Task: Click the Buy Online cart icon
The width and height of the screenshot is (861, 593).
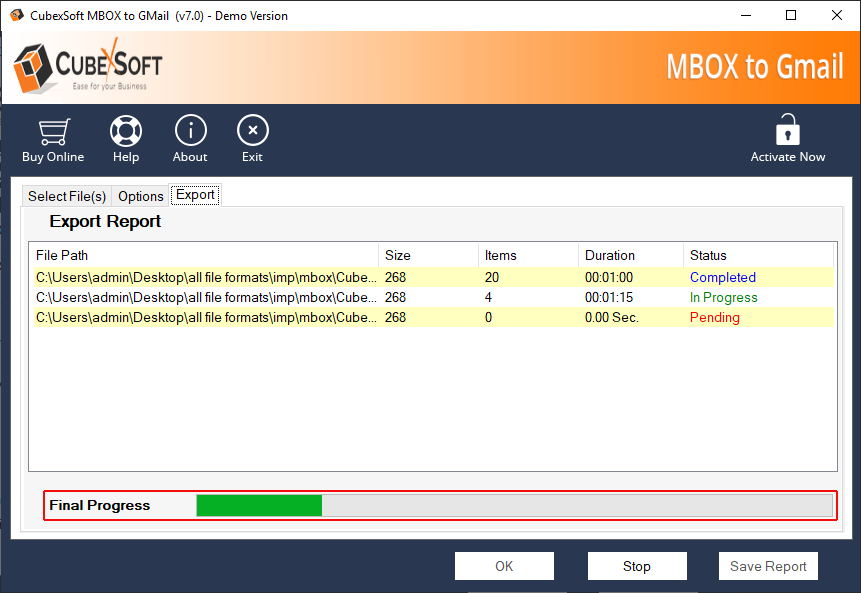Action: pos(53,131)
